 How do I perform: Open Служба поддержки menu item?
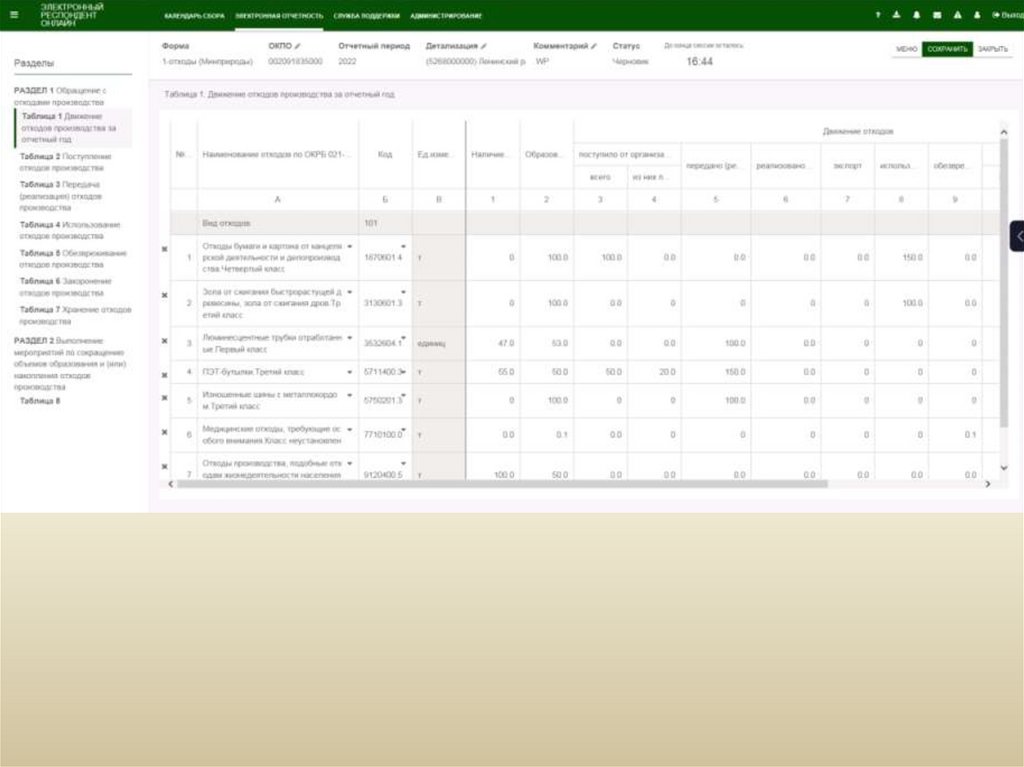(x=366, y=16)
